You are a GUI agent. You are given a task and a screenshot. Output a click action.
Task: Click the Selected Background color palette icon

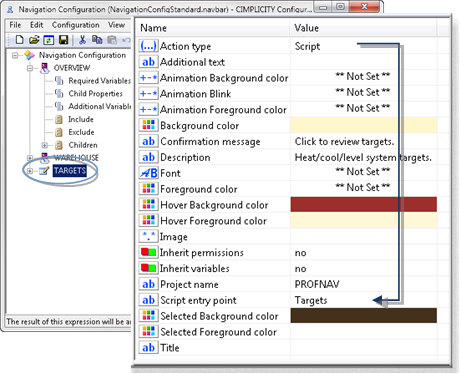click(148, 316)
